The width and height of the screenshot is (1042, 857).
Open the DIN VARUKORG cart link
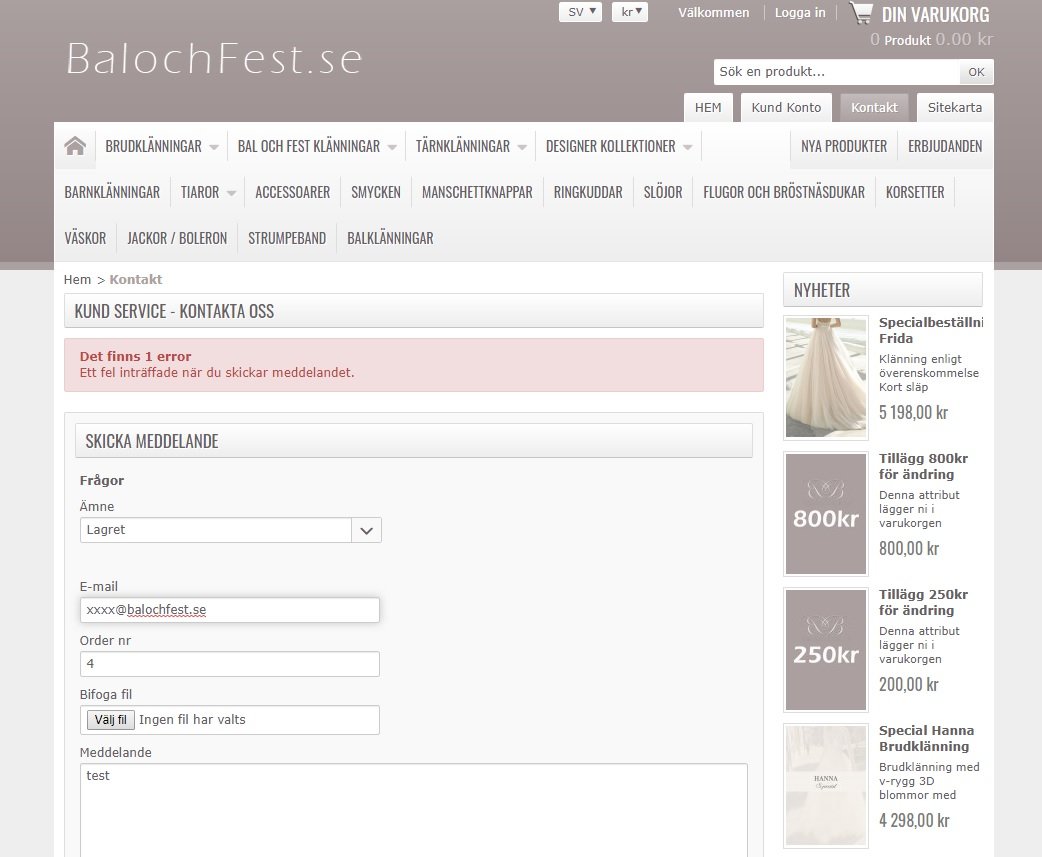pyautogui.click(x=935, y=15)
